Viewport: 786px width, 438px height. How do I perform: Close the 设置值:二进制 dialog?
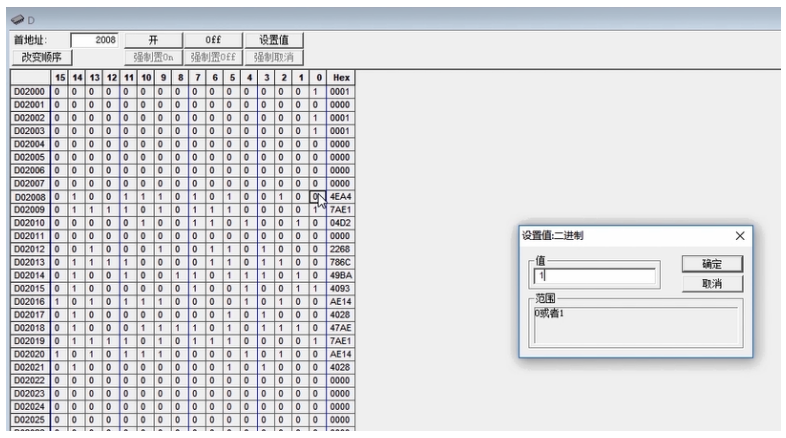pyautogui.click(x=740, y=235)
